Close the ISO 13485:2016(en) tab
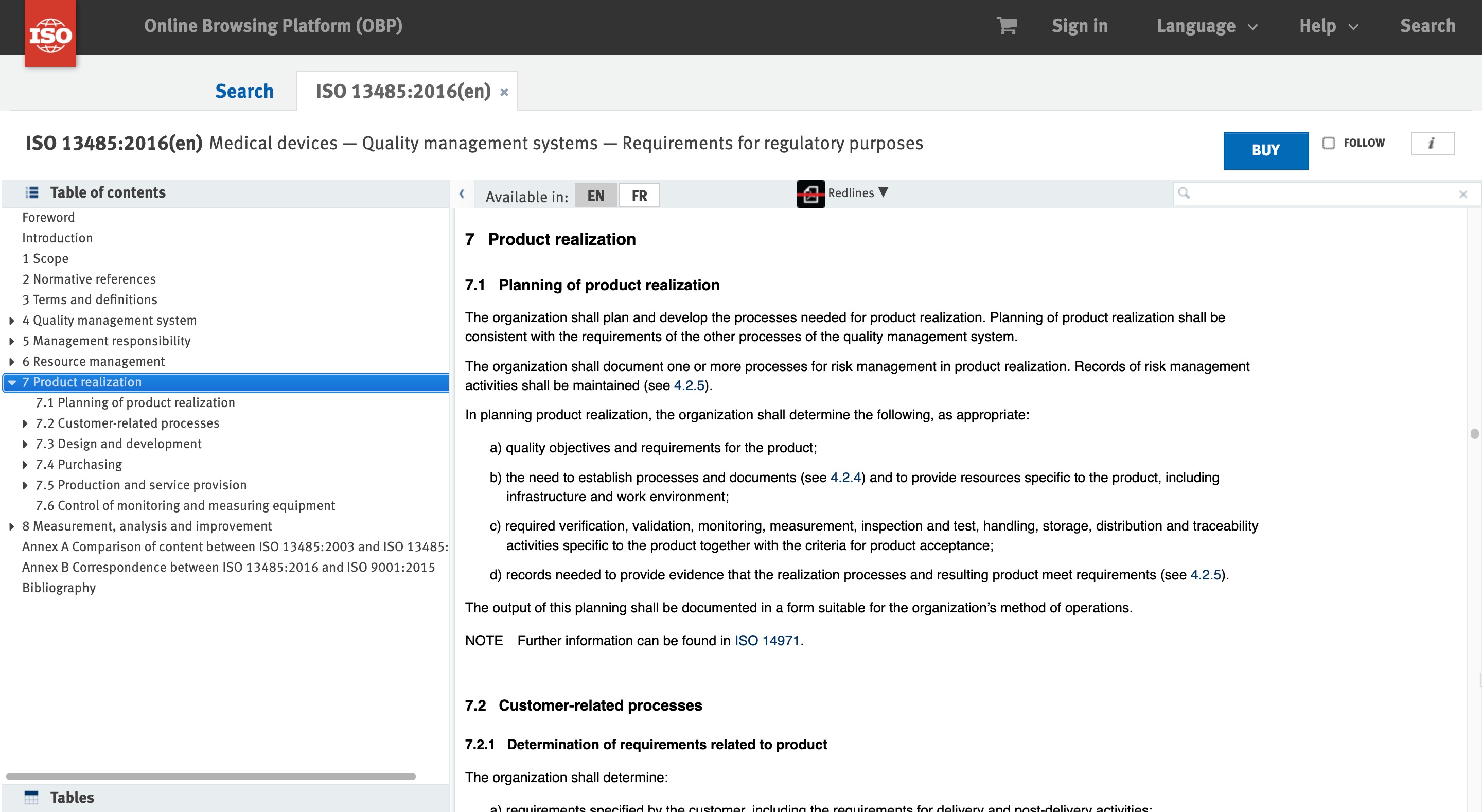 (504, 92)
